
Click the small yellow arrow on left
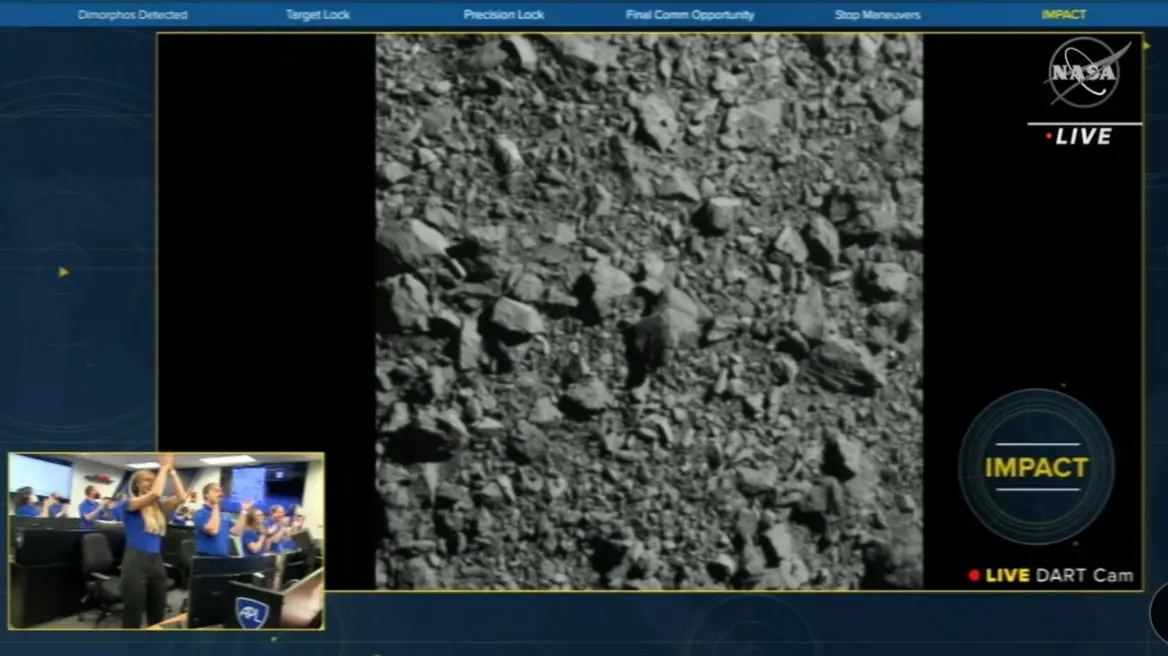[64, 271]
